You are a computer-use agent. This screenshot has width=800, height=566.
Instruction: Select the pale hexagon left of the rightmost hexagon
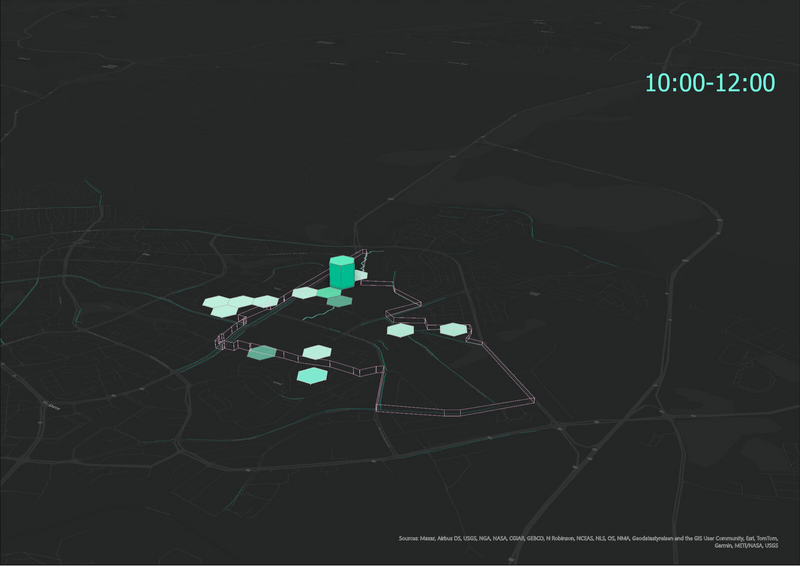400,329
